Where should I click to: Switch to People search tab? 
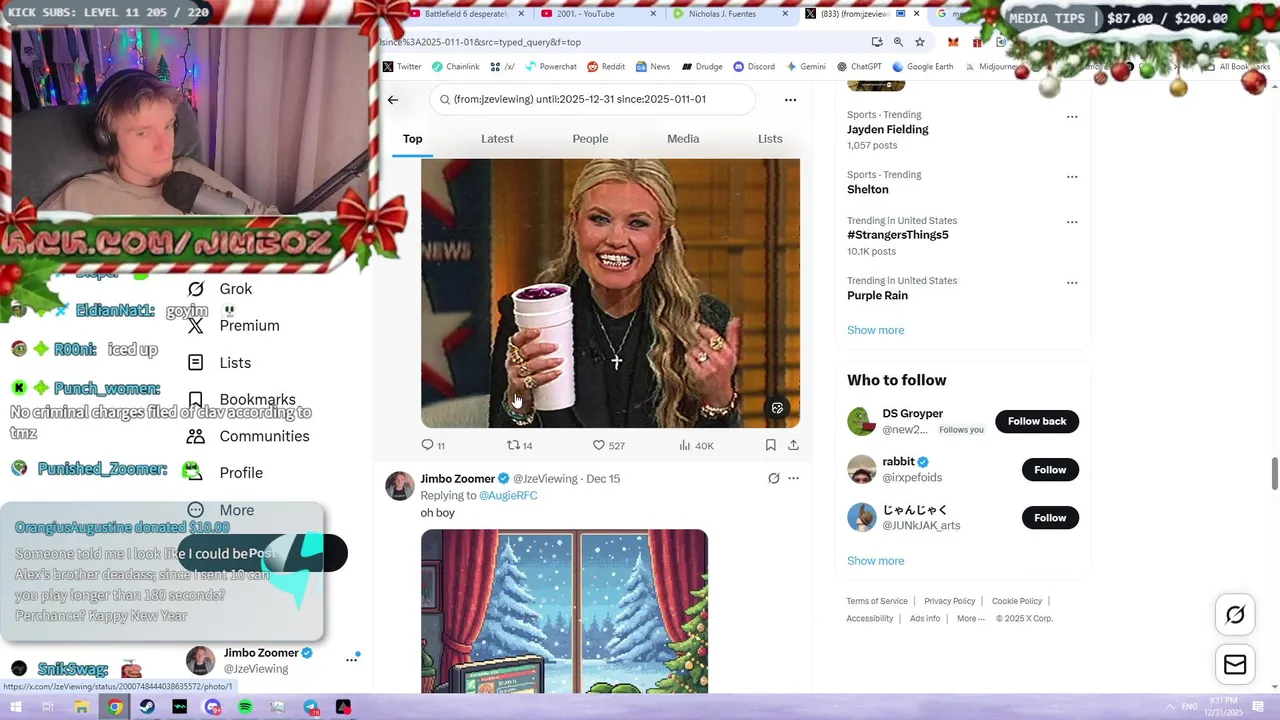590,139
